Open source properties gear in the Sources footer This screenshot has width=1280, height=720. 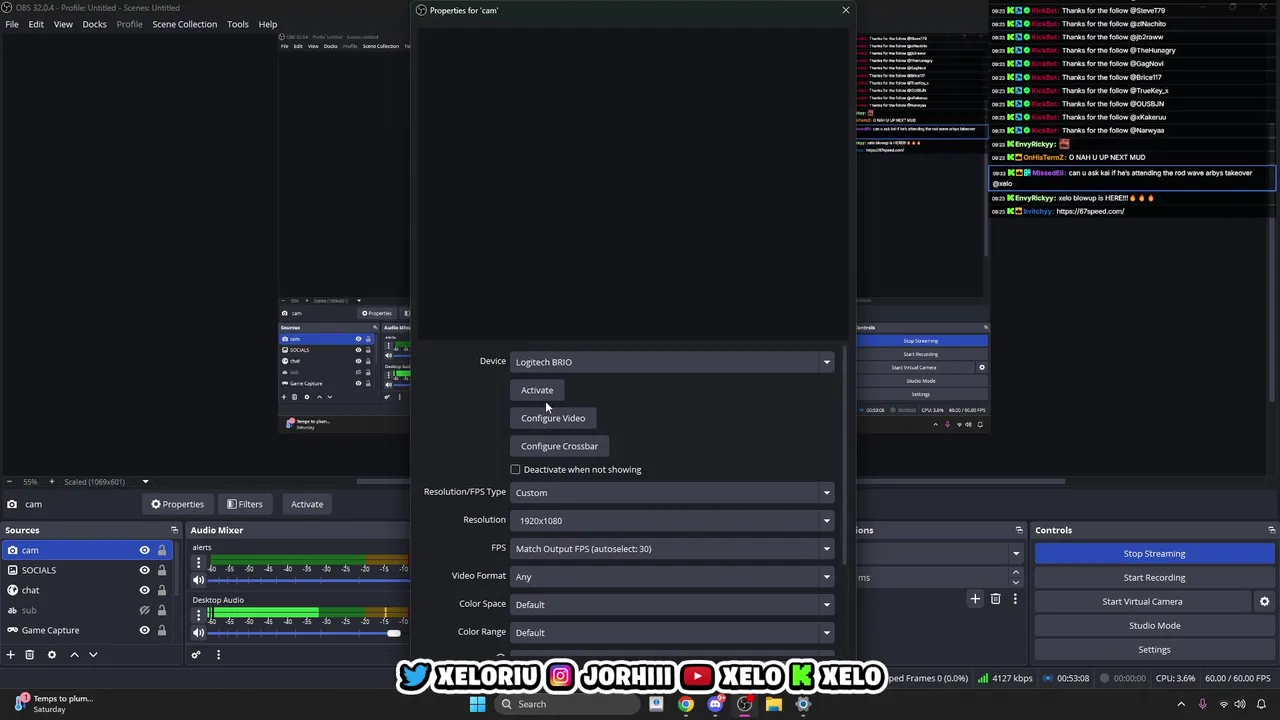[x=52, y=655]
